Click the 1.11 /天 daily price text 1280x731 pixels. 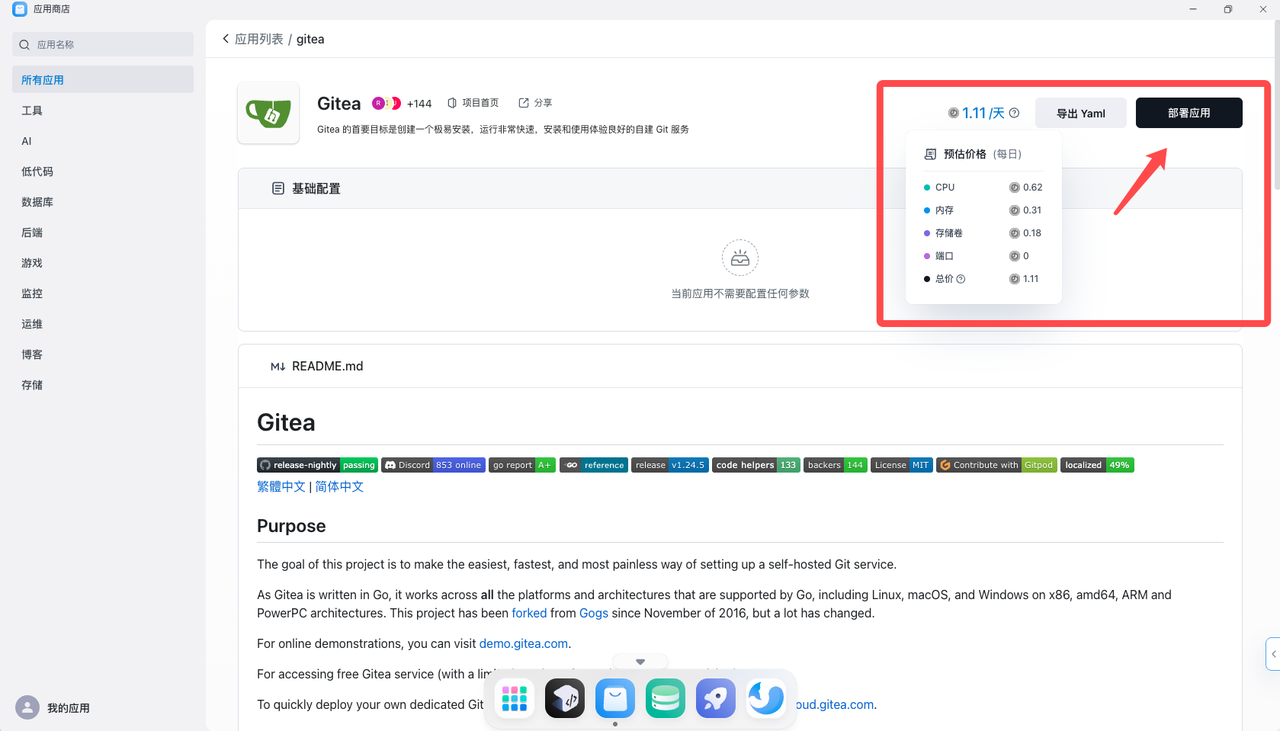point(983,113)
